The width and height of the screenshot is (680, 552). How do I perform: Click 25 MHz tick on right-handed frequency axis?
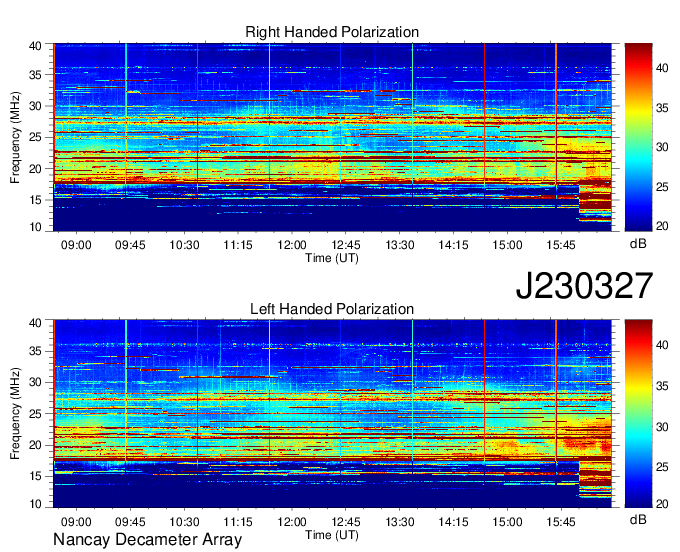coord(35,137)
